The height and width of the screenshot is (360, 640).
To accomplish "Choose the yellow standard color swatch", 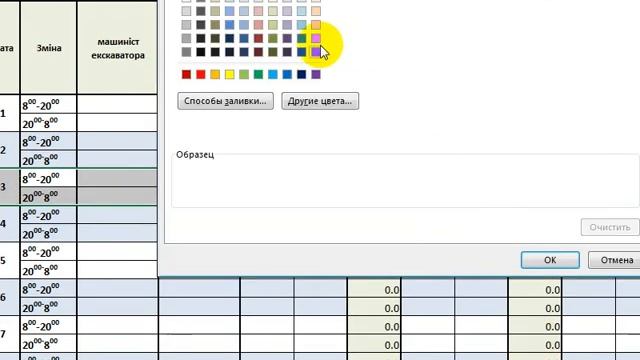I will [230, 74].
